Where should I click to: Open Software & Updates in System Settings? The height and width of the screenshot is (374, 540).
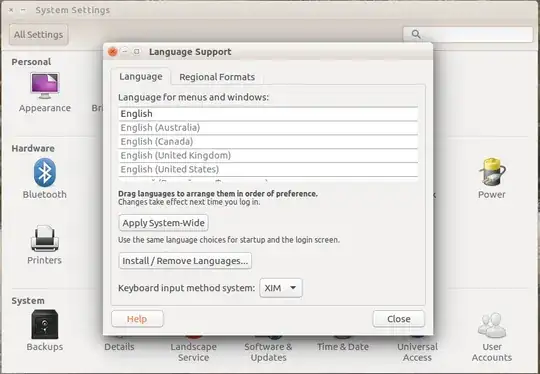click(x=268, y=352)
